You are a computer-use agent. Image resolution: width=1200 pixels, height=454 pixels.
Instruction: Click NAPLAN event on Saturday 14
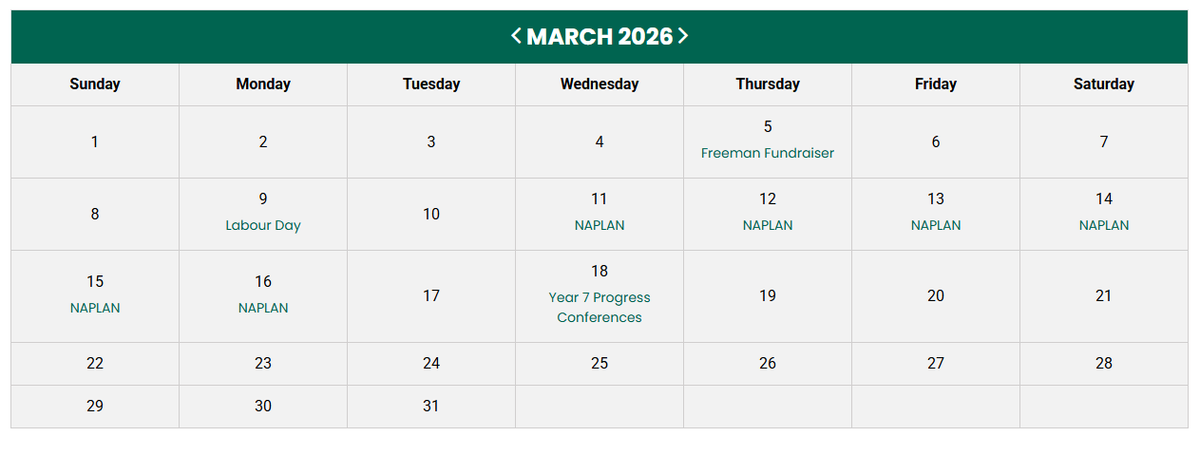pyautogui.click(x=1103, y=225)
